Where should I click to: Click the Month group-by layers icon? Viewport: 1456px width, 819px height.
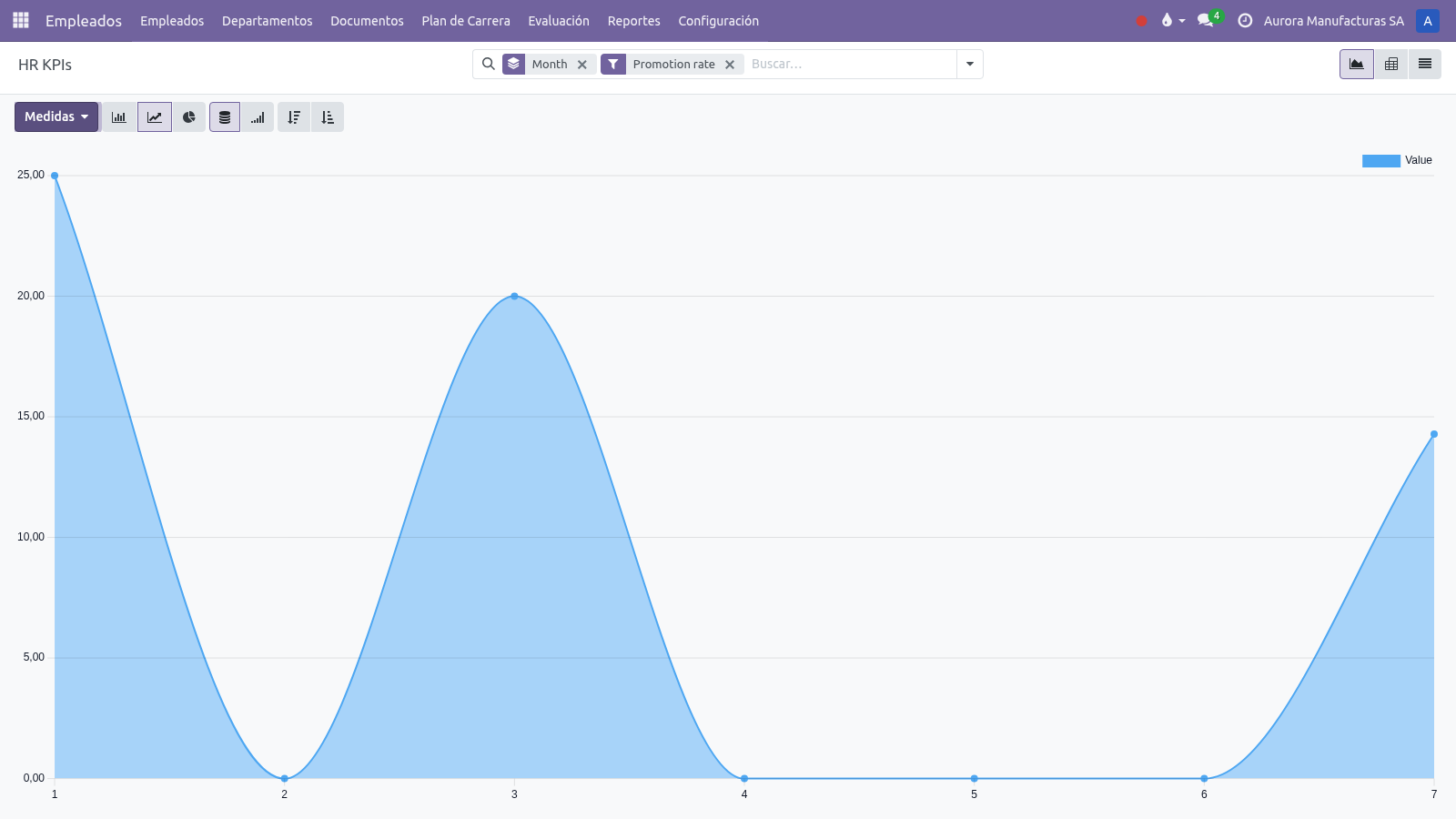click(x=513, y=64)
